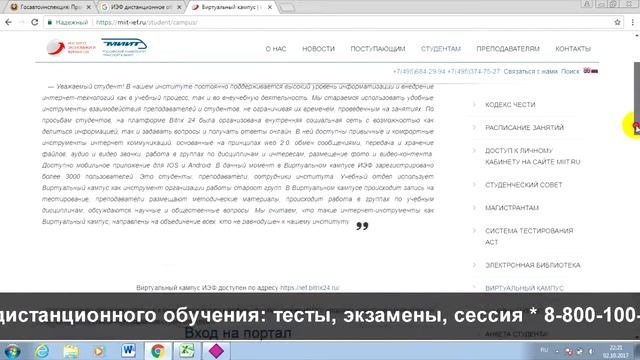The height and width of the screenshot is (360, 640).
Task: Open КОДЕКС ЧЕСТИ sidebar link
Action: 510,105
